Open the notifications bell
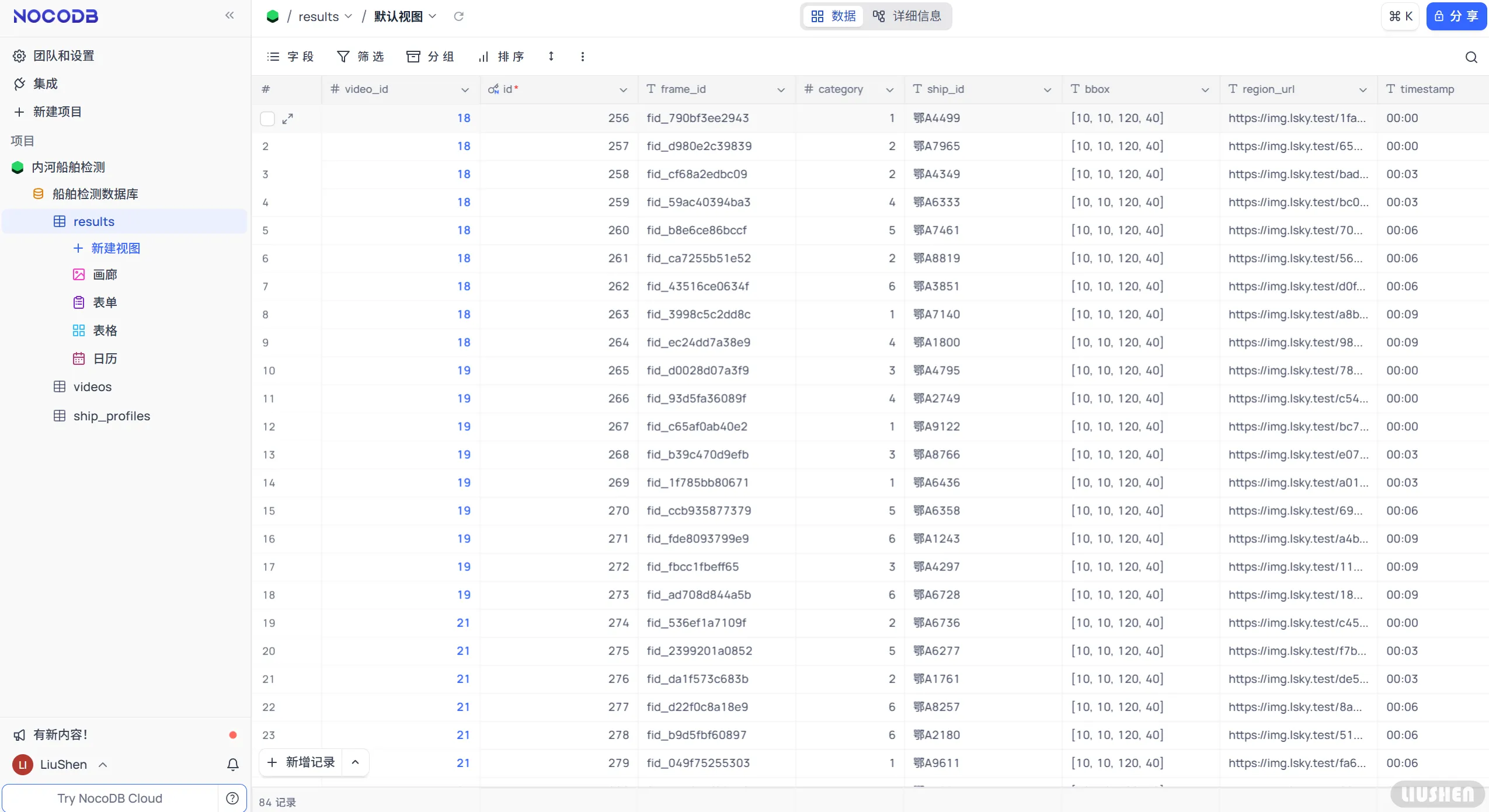Viewport: 1489px width, 812px height. (x=232, y=764)
